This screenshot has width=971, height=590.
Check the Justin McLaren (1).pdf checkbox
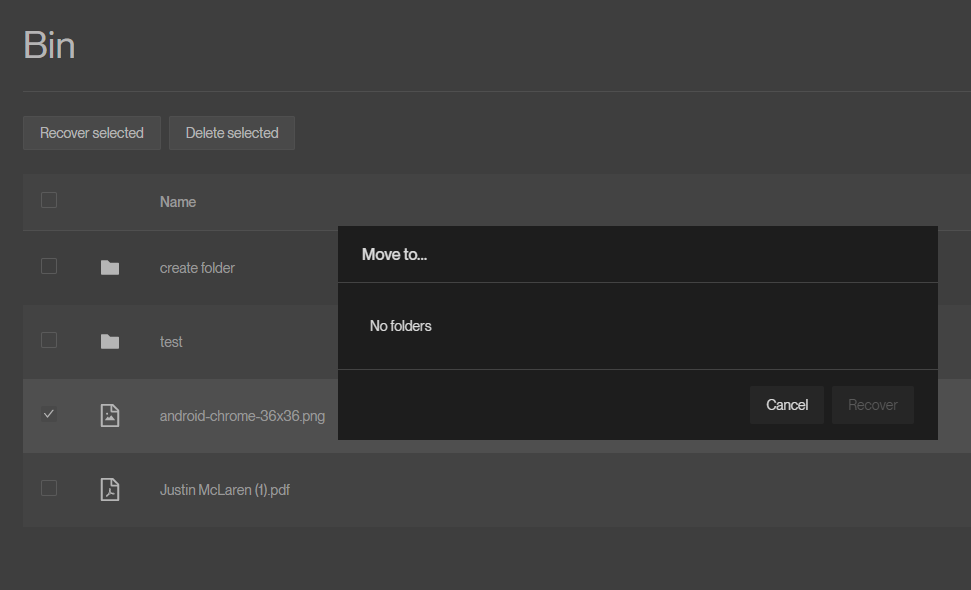pos(49,489)
